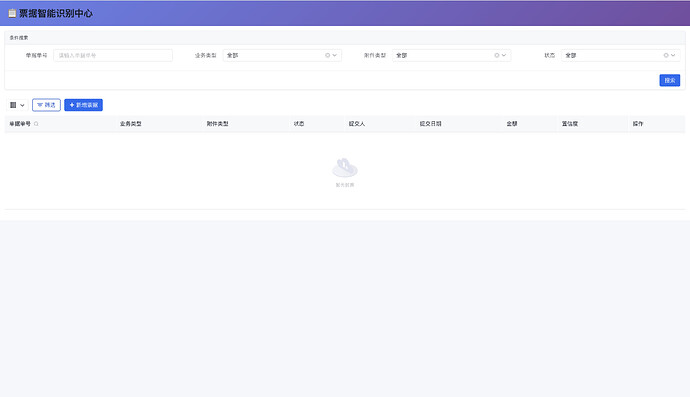The width and height of the screenshot is (690, 397).
Task: Open the 业务类型 filter dropdown
Action: [x=282, y=55]
